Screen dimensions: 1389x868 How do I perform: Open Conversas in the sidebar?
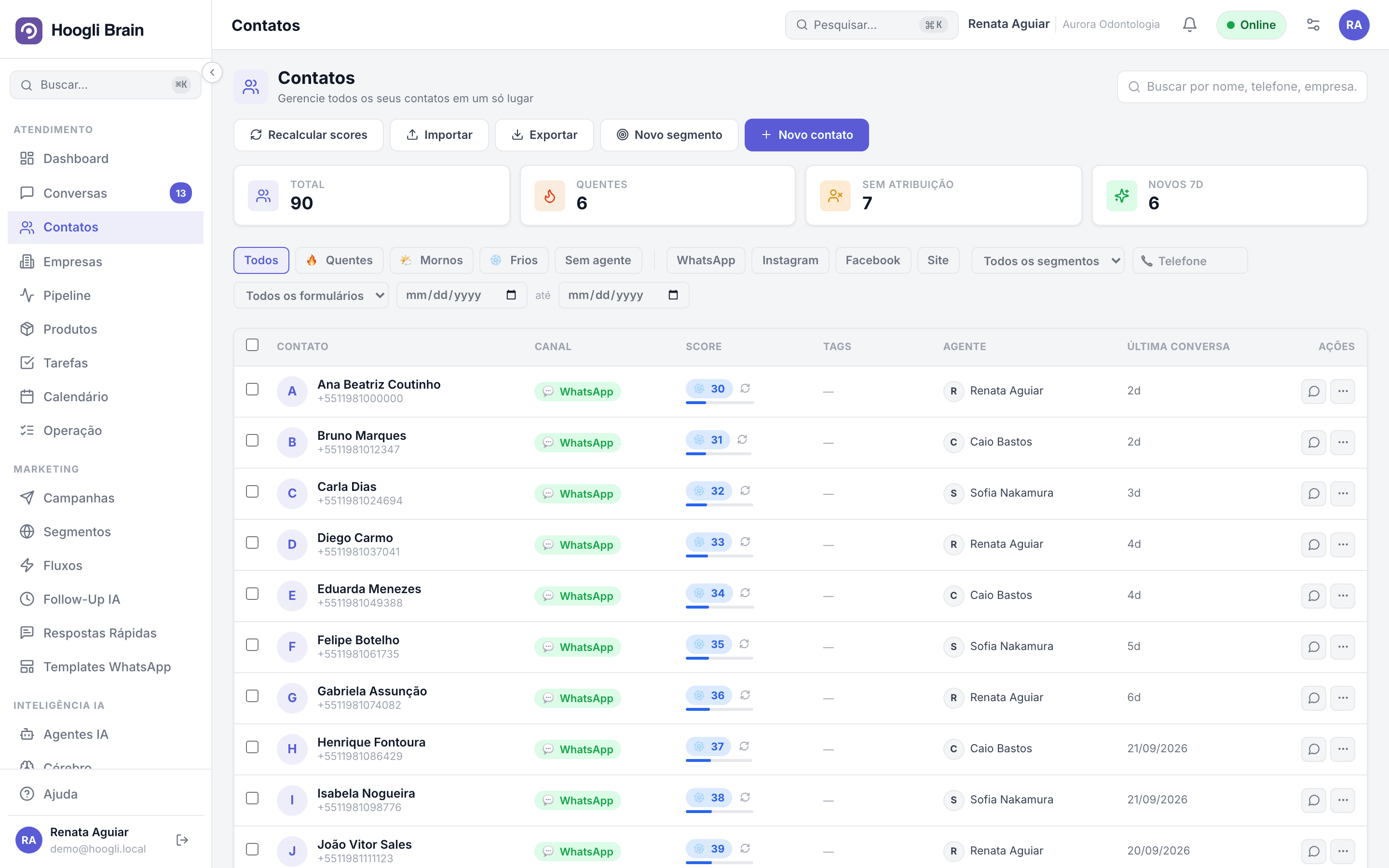(106, 193)
